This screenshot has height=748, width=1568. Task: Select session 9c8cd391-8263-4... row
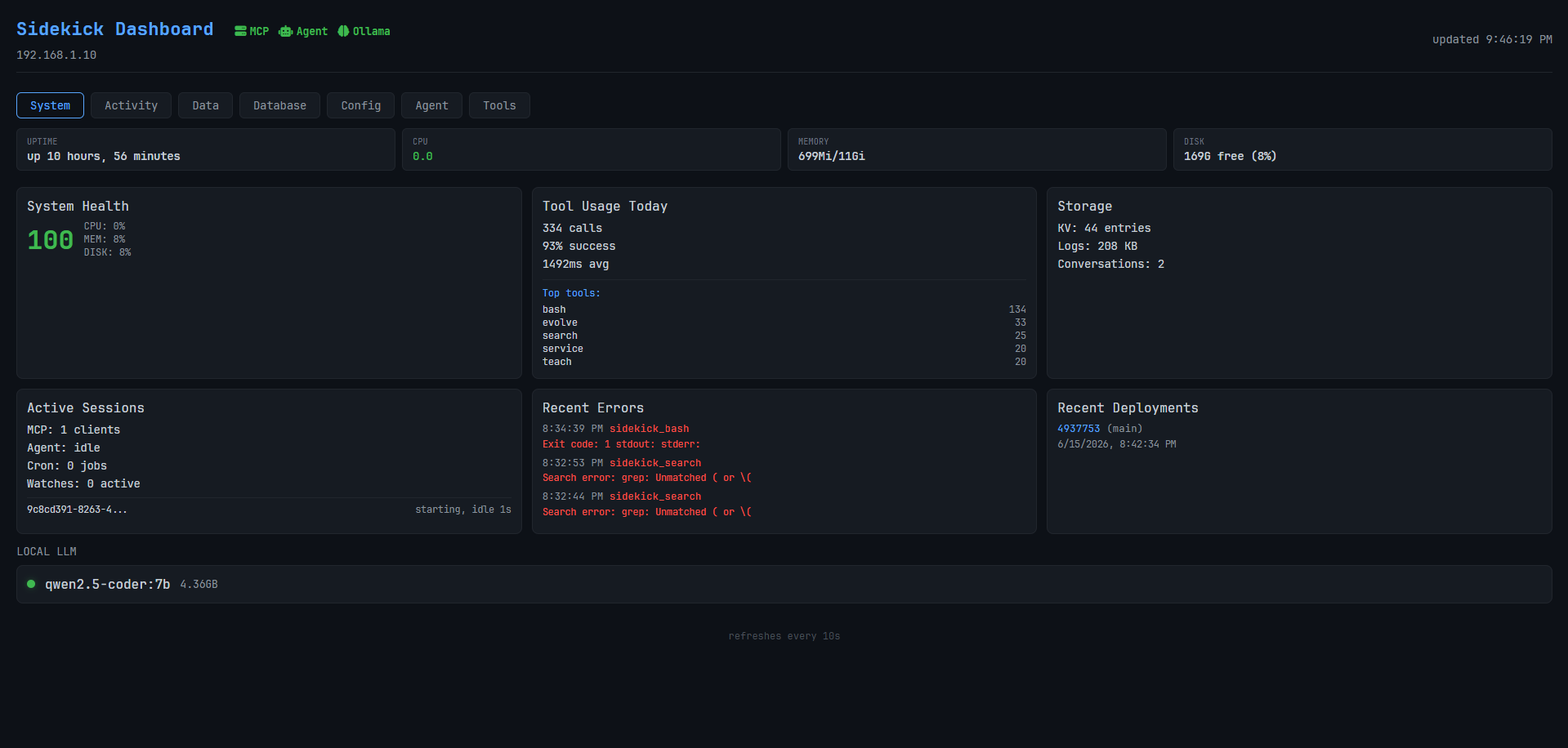tap(269, 510)
